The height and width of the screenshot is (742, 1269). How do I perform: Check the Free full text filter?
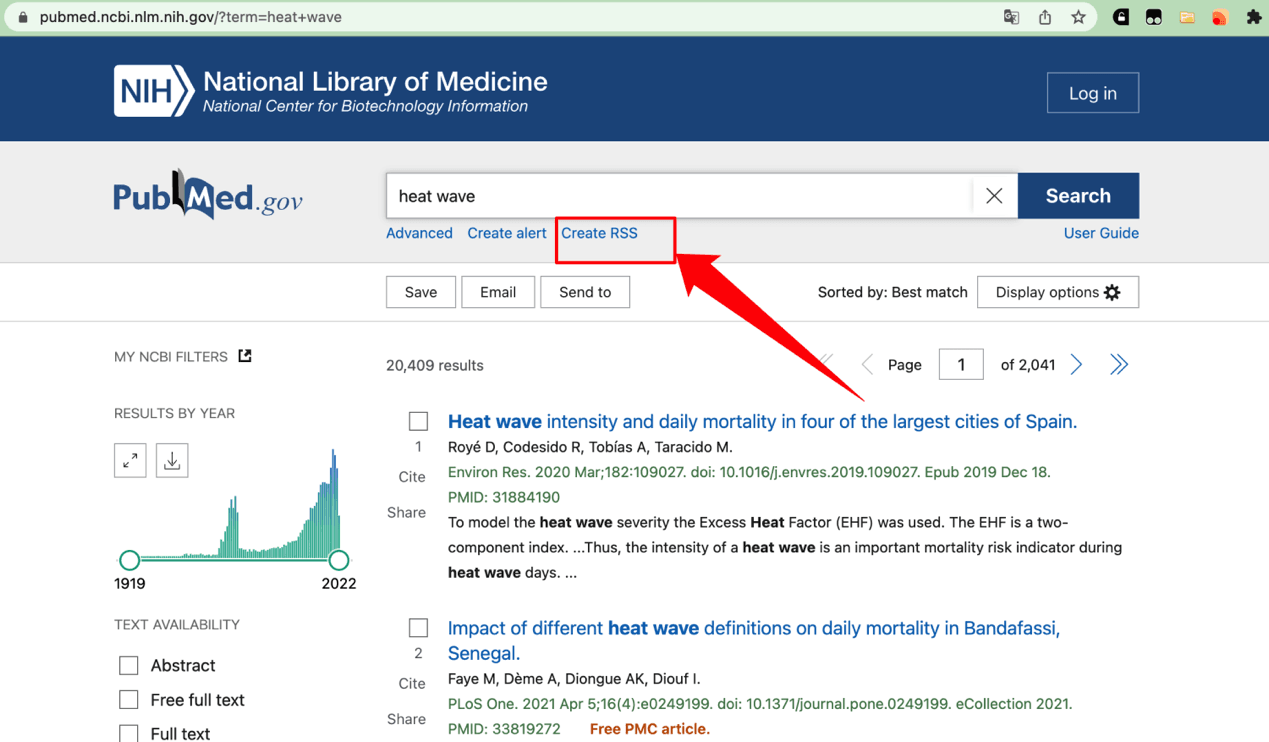pos(128,699)
